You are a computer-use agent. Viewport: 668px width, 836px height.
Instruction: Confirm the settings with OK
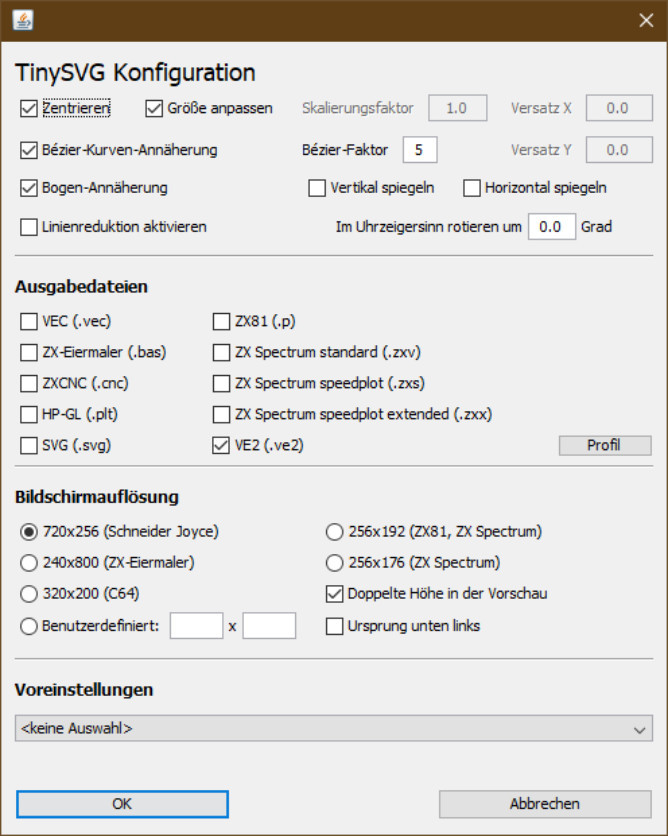[x=122, y=804]
